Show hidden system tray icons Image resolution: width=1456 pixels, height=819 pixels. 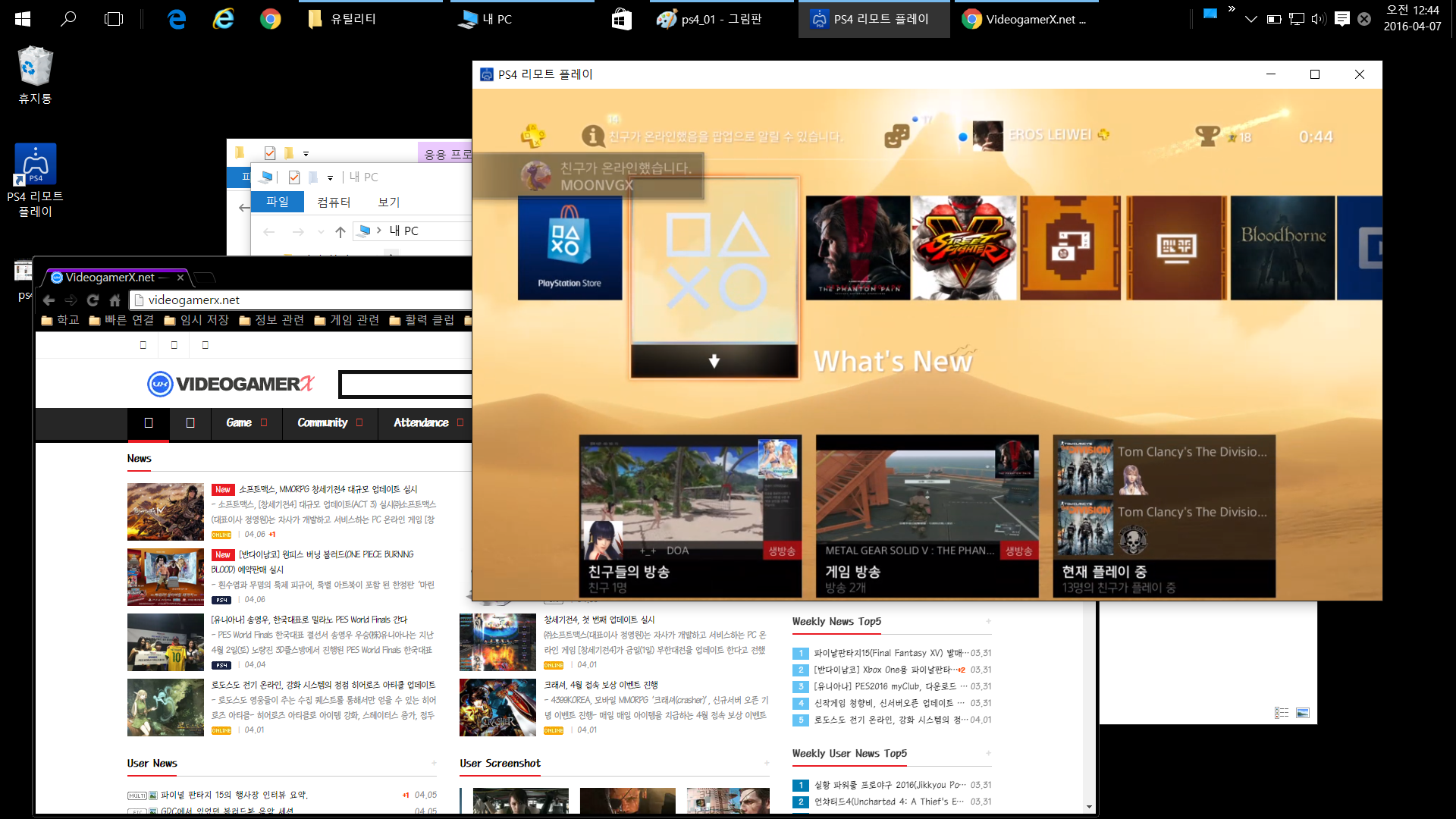[1250, 19]
